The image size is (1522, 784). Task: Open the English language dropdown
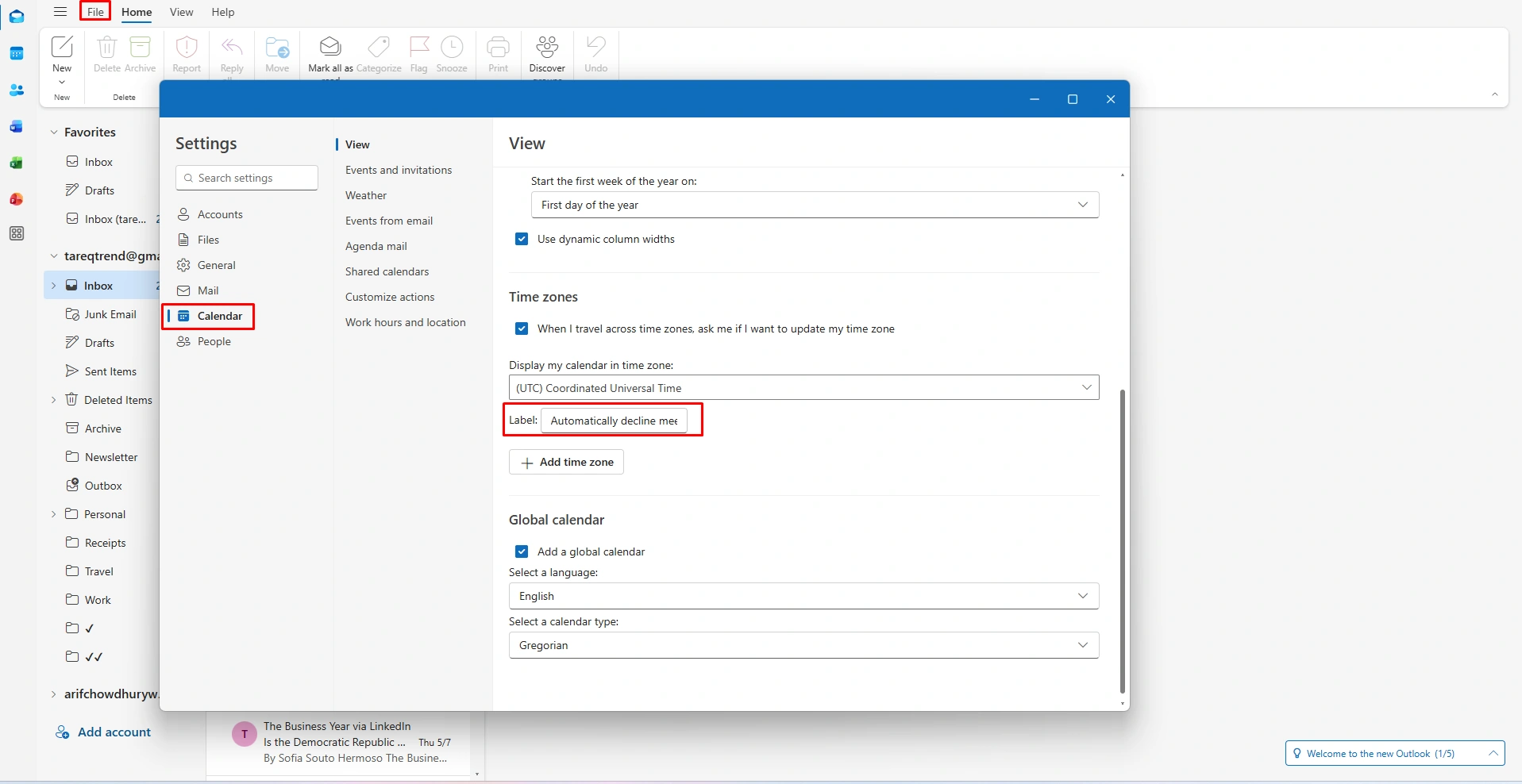[803, 596]
